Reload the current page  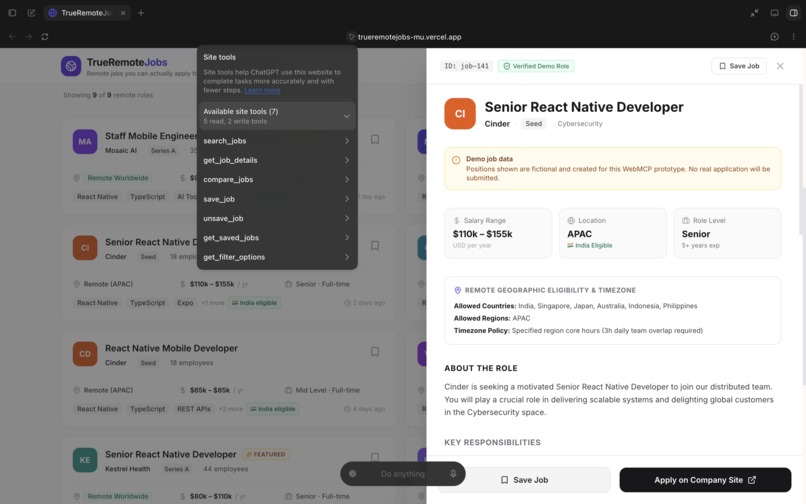(45, 37)
